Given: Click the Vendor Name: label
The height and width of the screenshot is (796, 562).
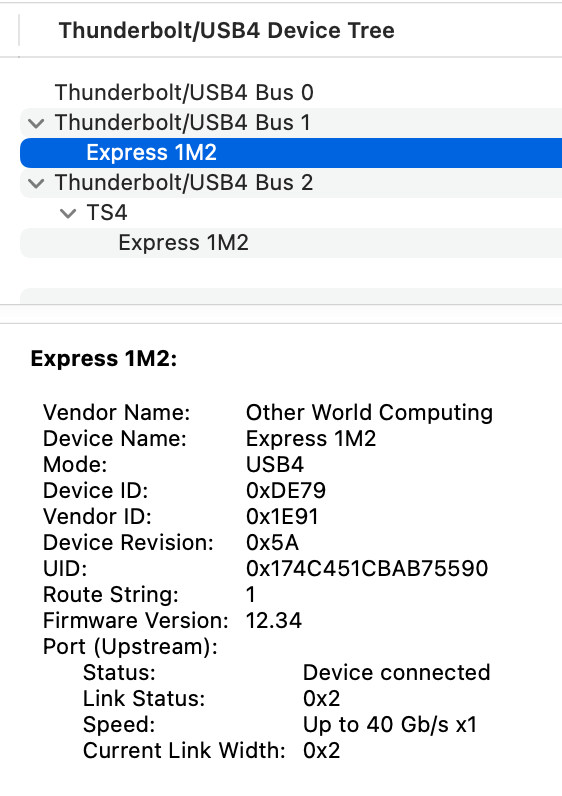Looking at the screenshot, I should (117, 413).
